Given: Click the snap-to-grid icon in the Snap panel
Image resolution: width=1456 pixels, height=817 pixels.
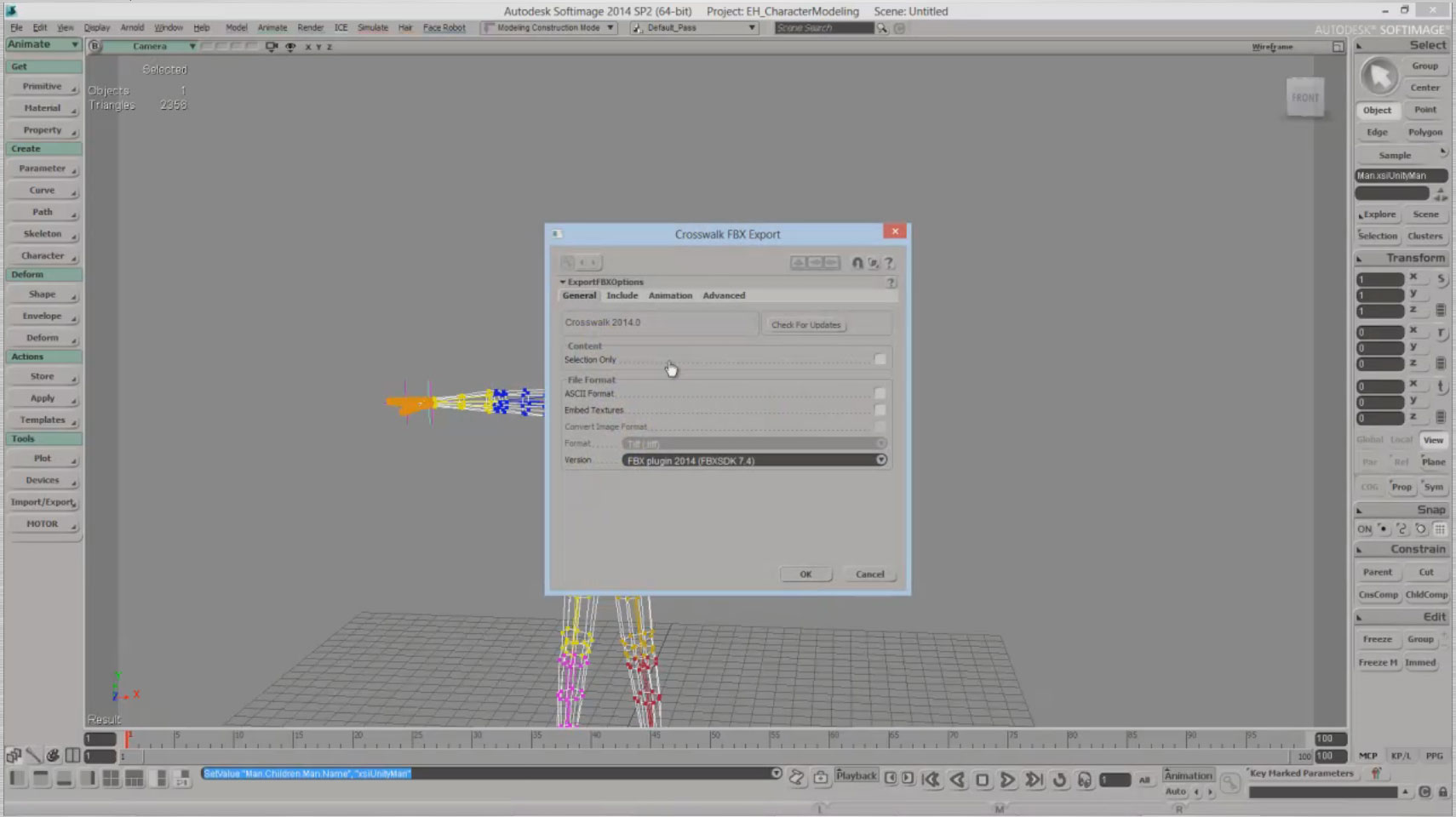Looking at the screenshot, I should click(x=1440, y=529).
